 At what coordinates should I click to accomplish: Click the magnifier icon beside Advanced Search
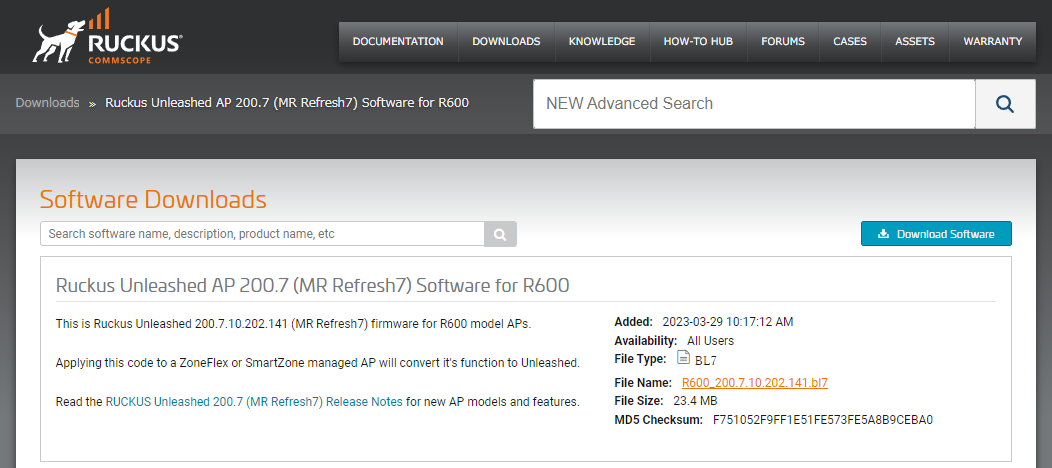(x=1005, y=104)
